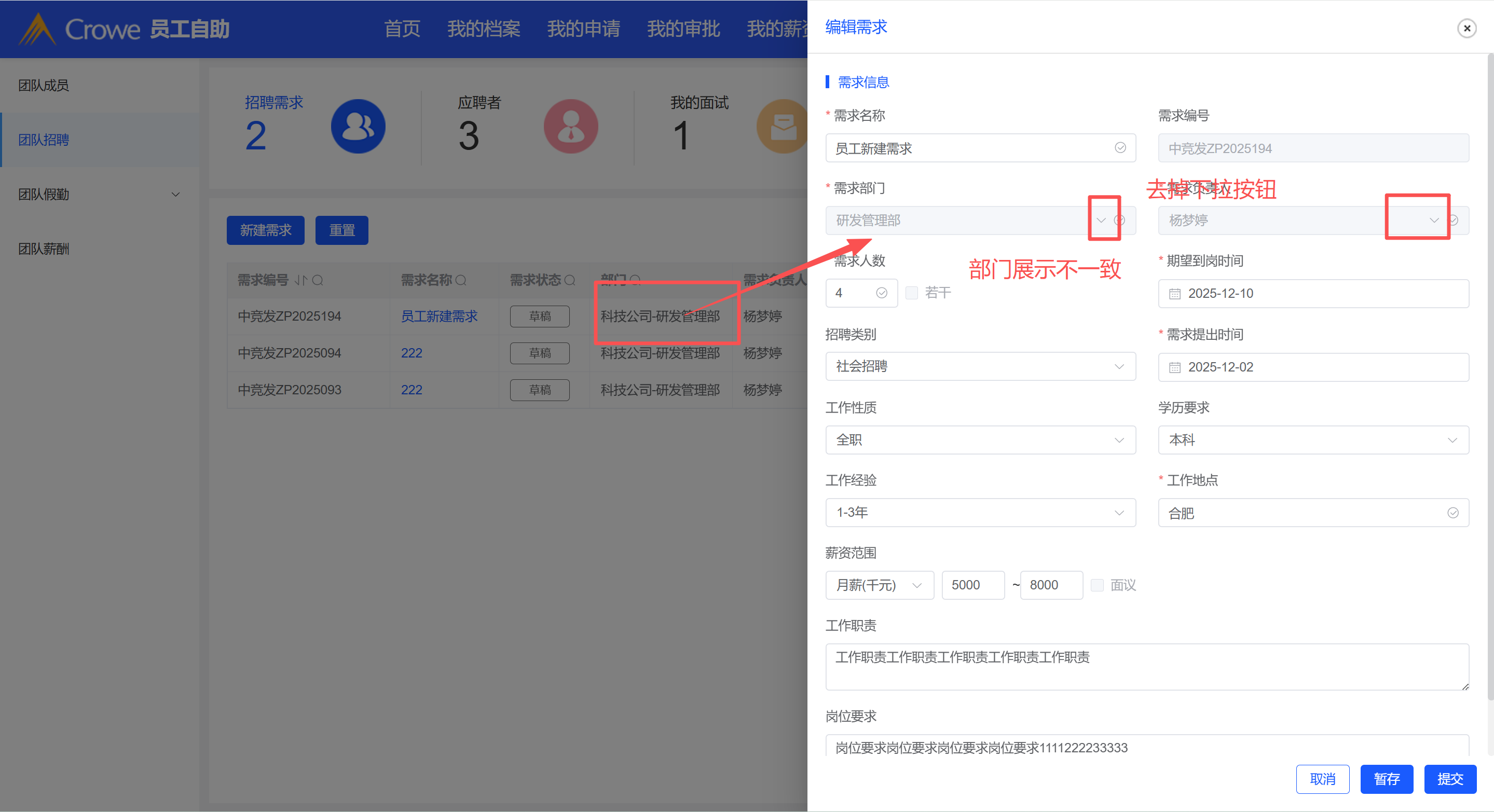Check the 若干 checkbox
The image size is (1494, 812).
(x=912, y=293)
